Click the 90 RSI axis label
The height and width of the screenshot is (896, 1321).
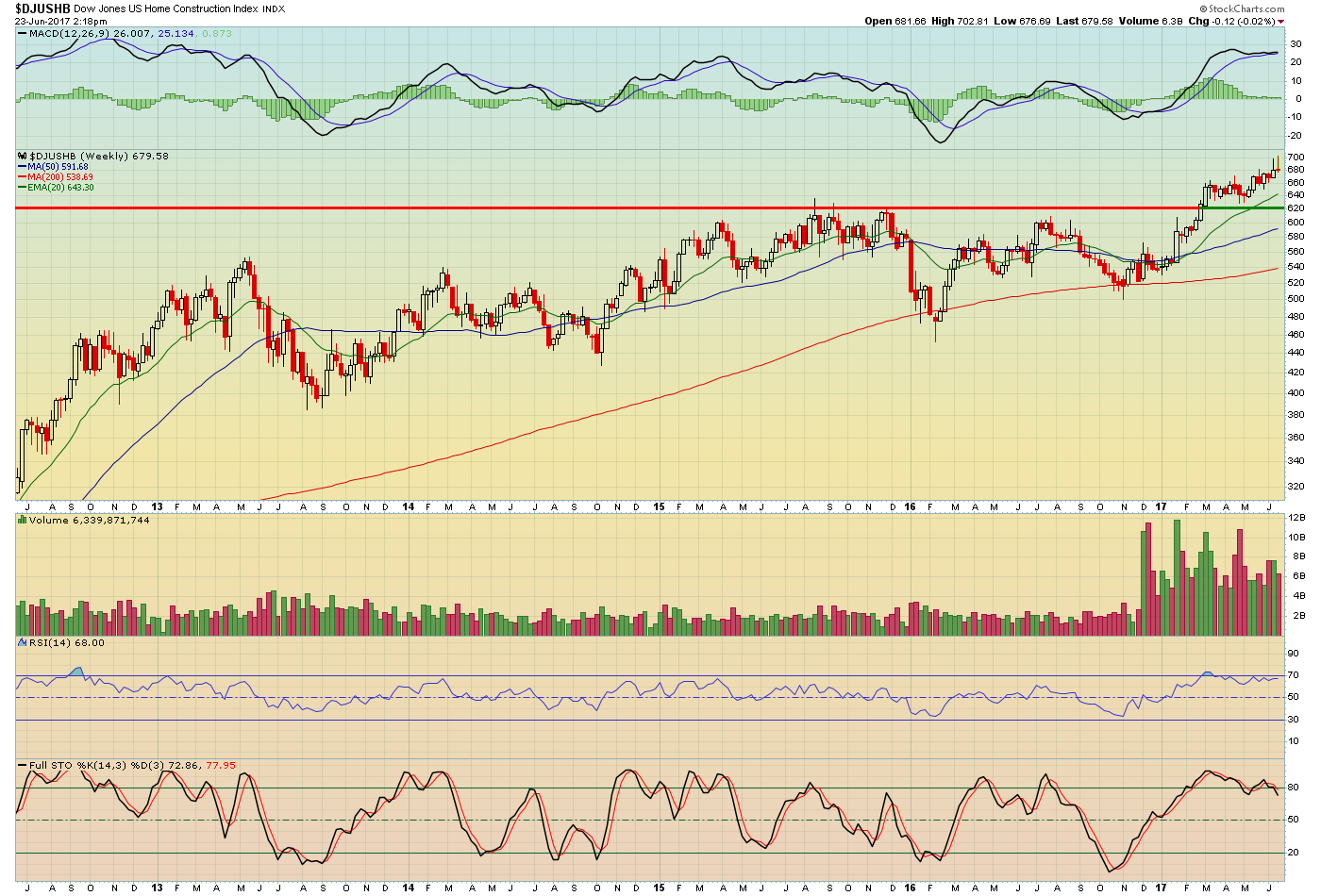[x=1293, y=653]
